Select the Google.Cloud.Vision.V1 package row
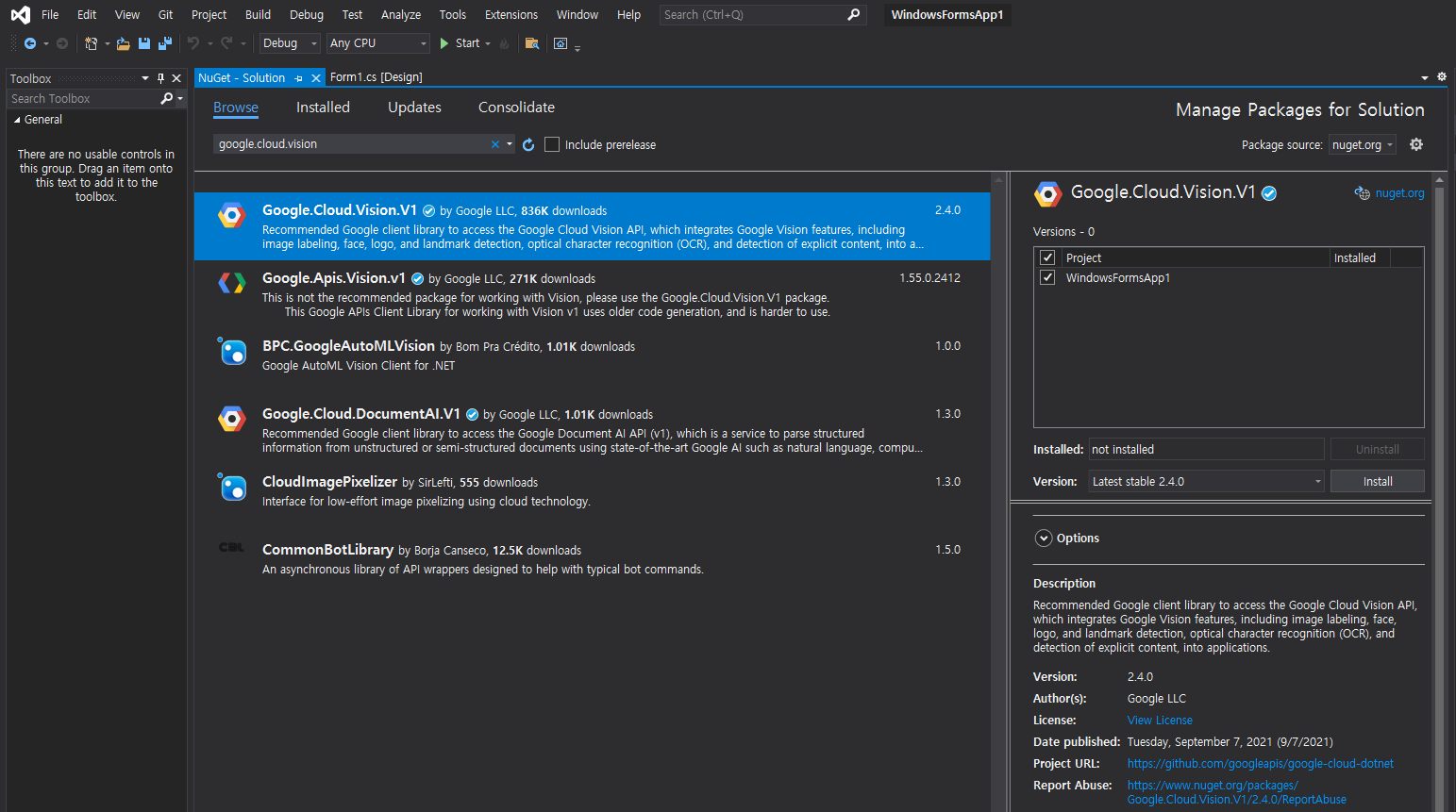Image resolution: width=1456 pixels, height=812 pixels. click(x=592, y=226)
